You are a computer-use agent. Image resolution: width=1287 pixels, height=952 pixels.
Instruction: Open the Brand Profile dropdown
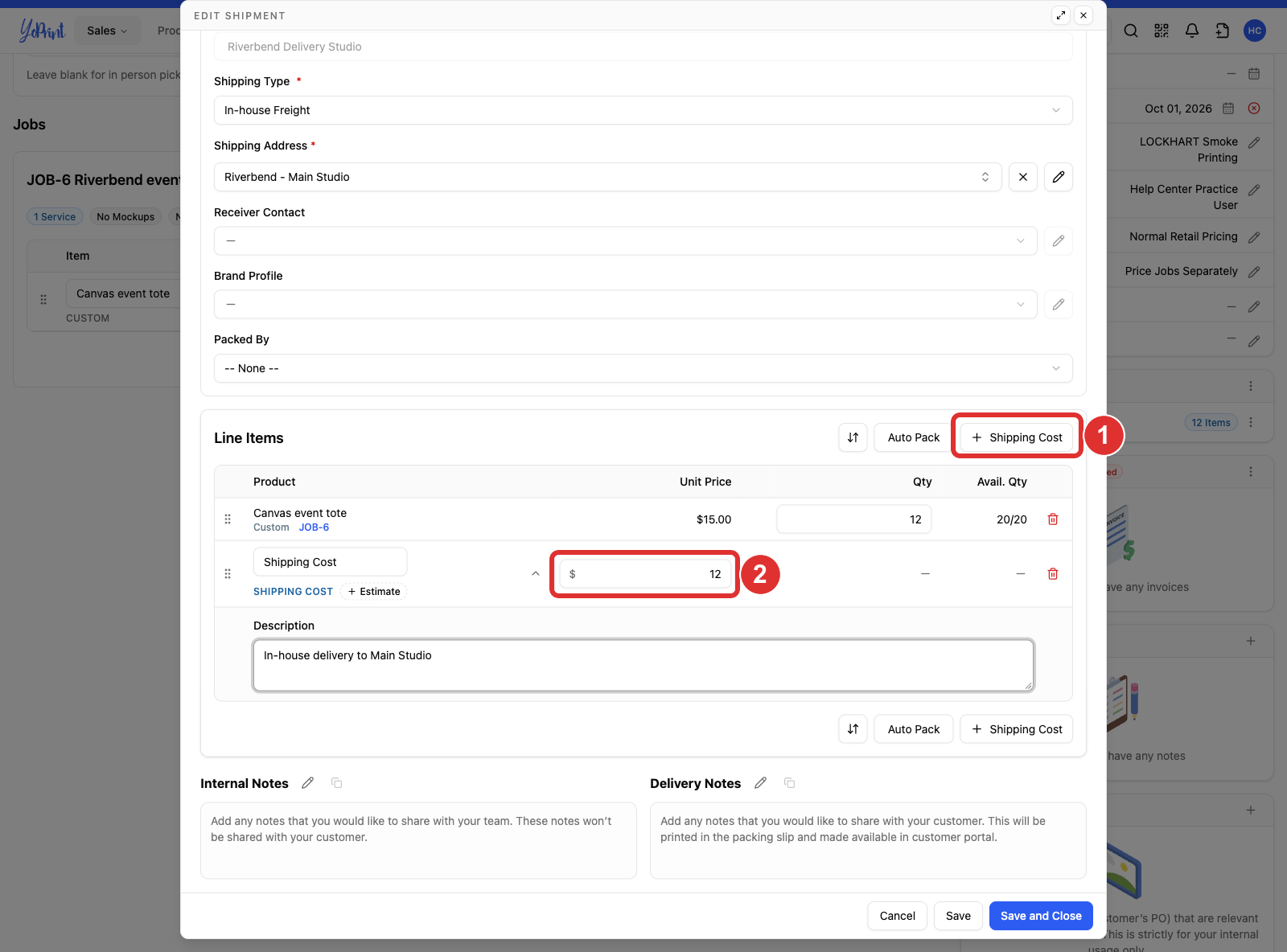point(626,304)
